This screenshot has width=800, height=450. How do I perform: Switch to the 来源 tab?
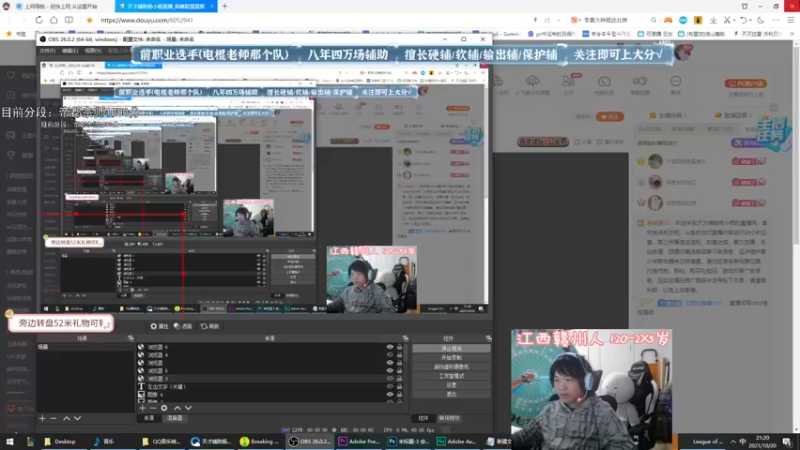point(149,418)
